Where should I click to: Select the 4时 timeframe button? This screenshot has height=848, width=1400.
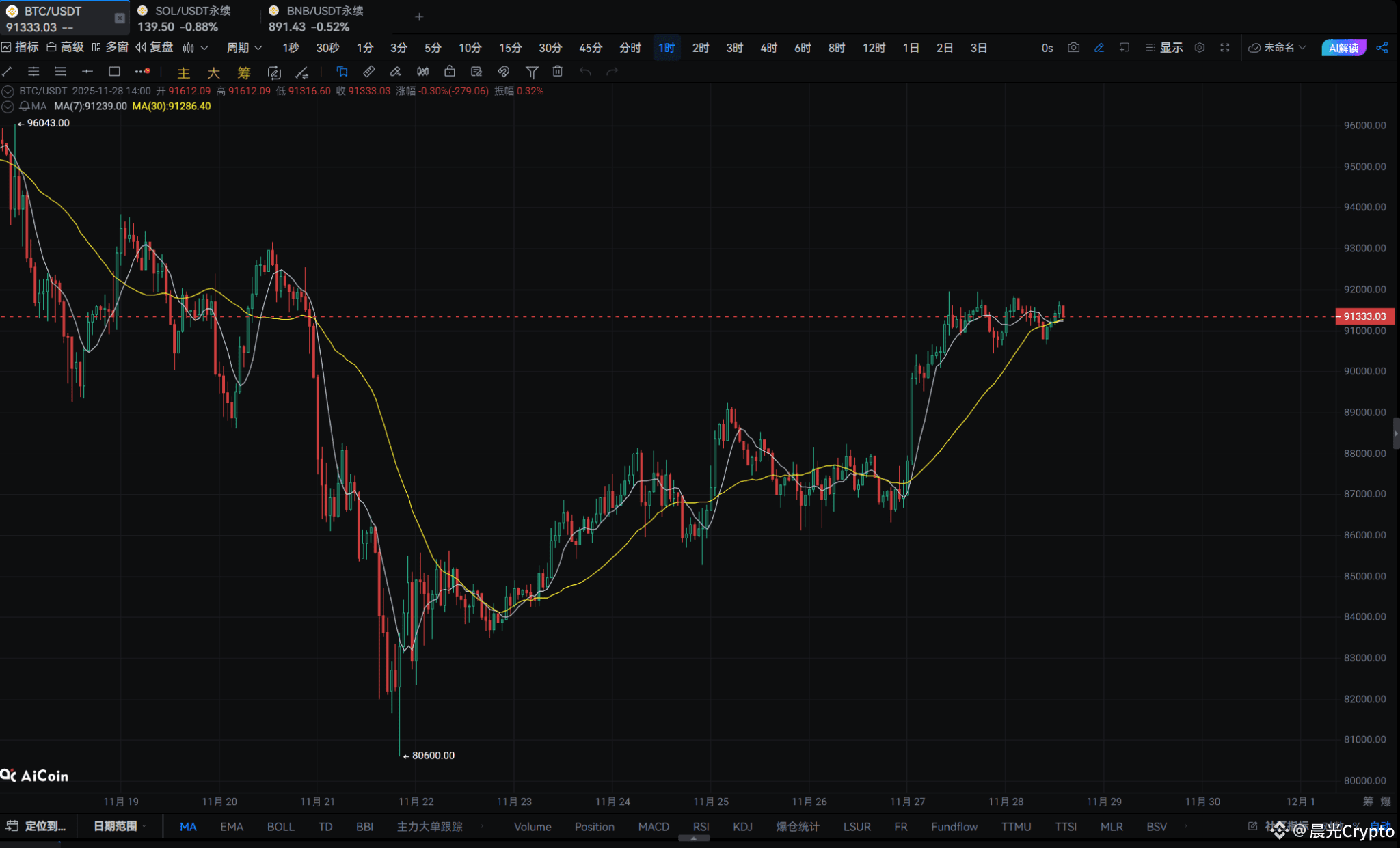point(768,48)
